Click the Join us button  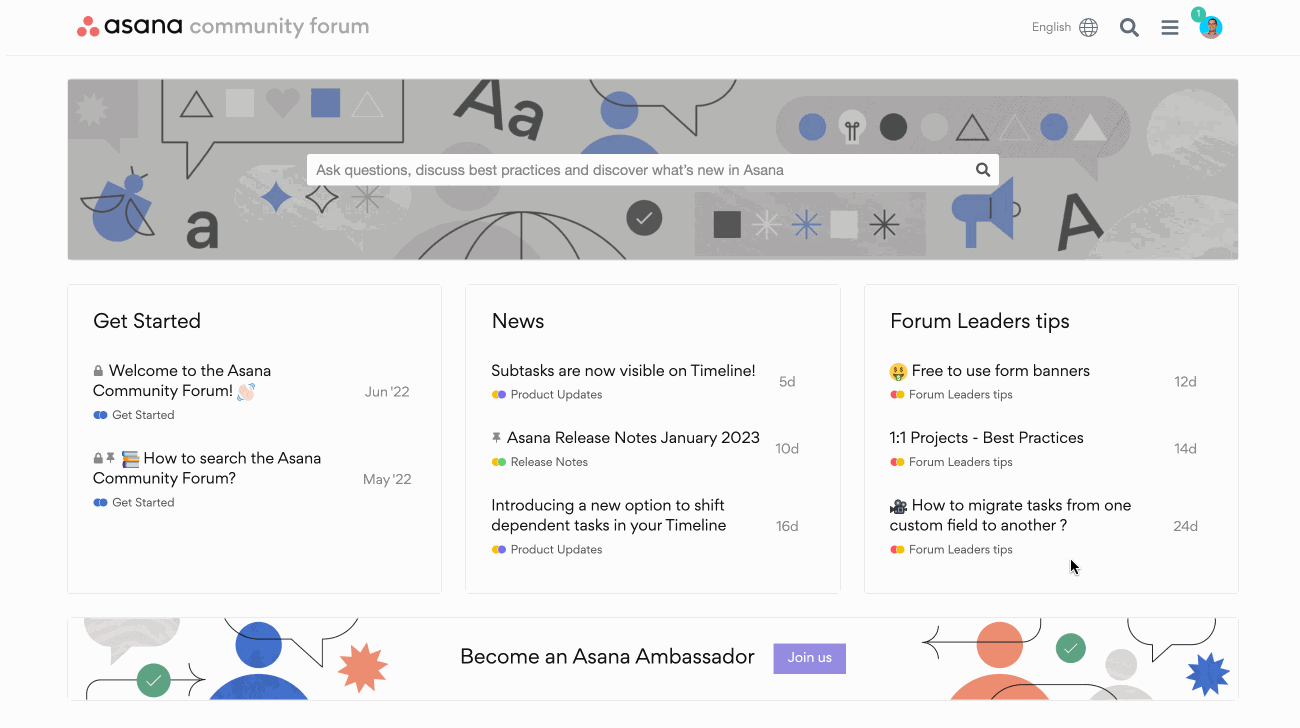(x=809, y=658)
